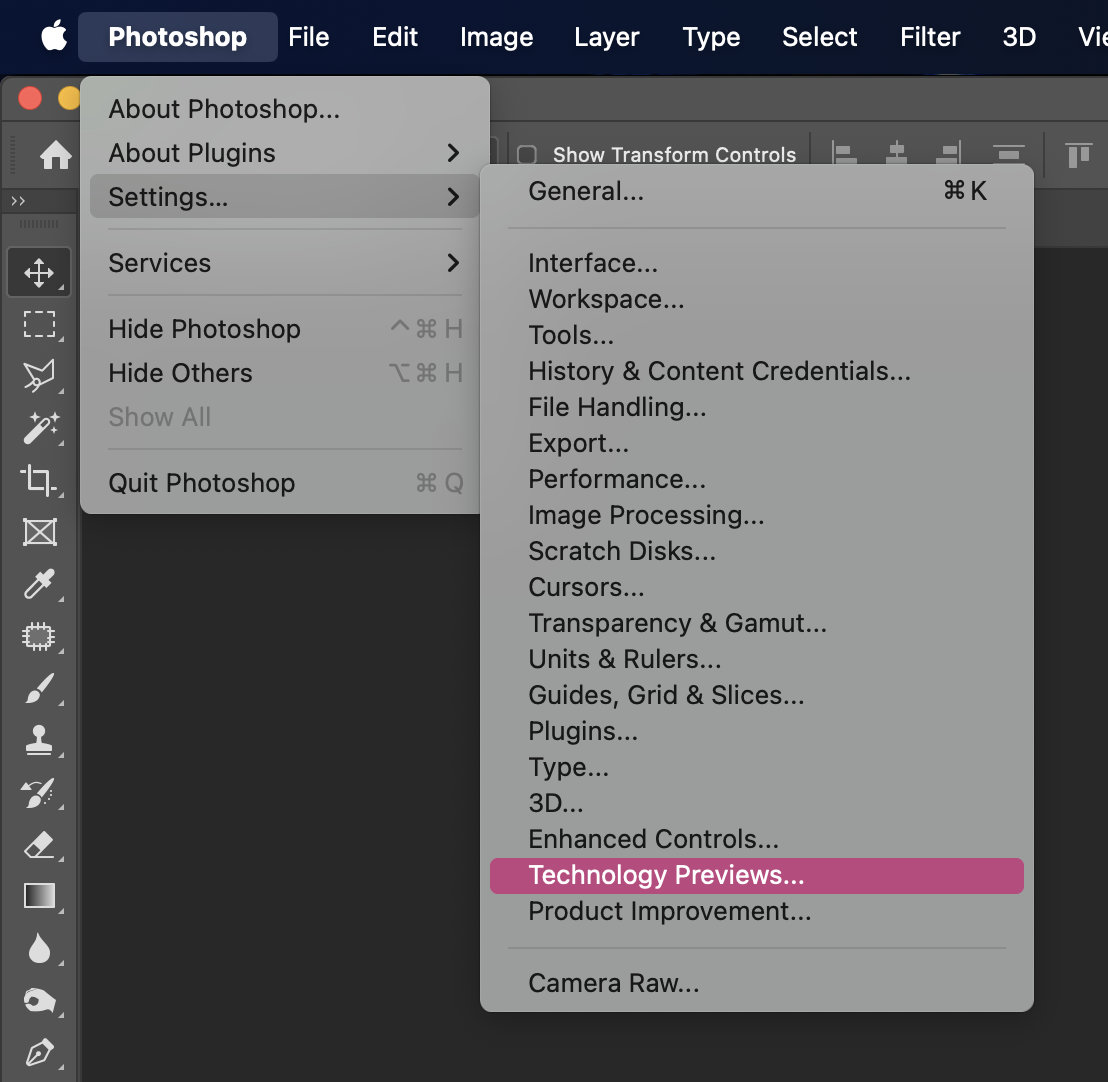
Task: Open Performance... settings
Action: coord(757,479)
